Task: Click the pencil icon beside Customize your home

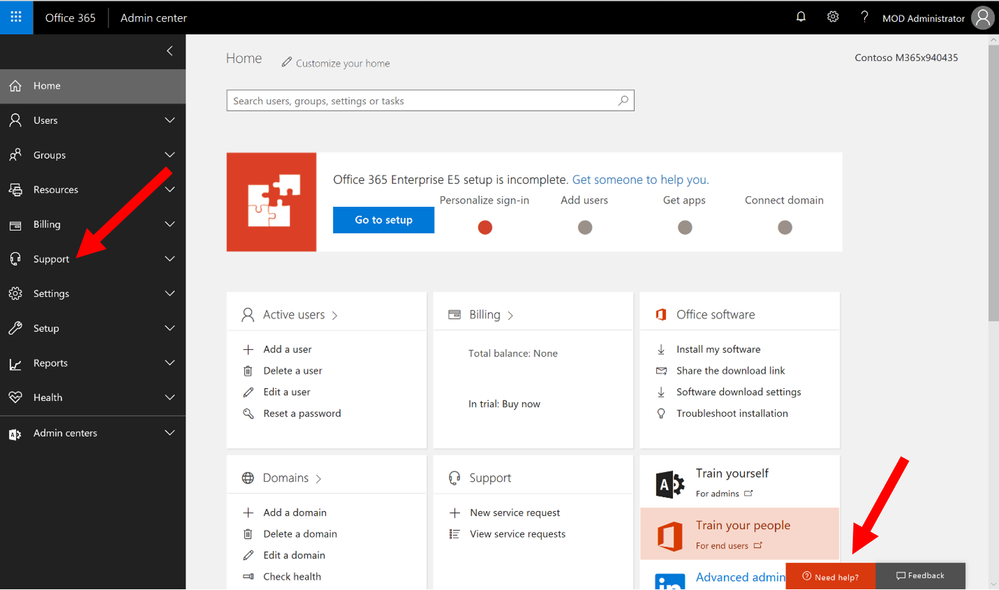Action: click(x=287, y=62)
